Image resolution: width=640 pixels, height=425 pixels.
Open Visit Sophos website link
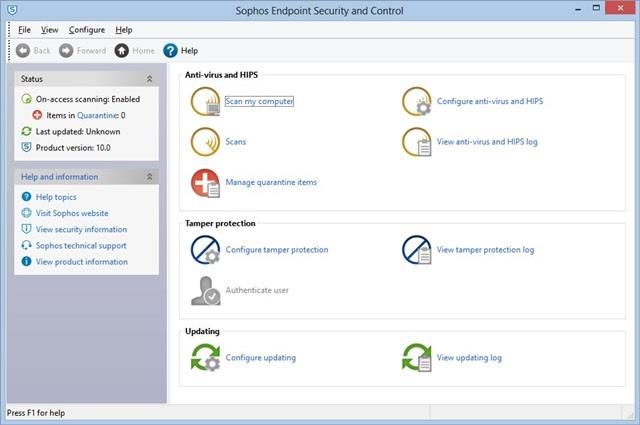coord(72,213)
